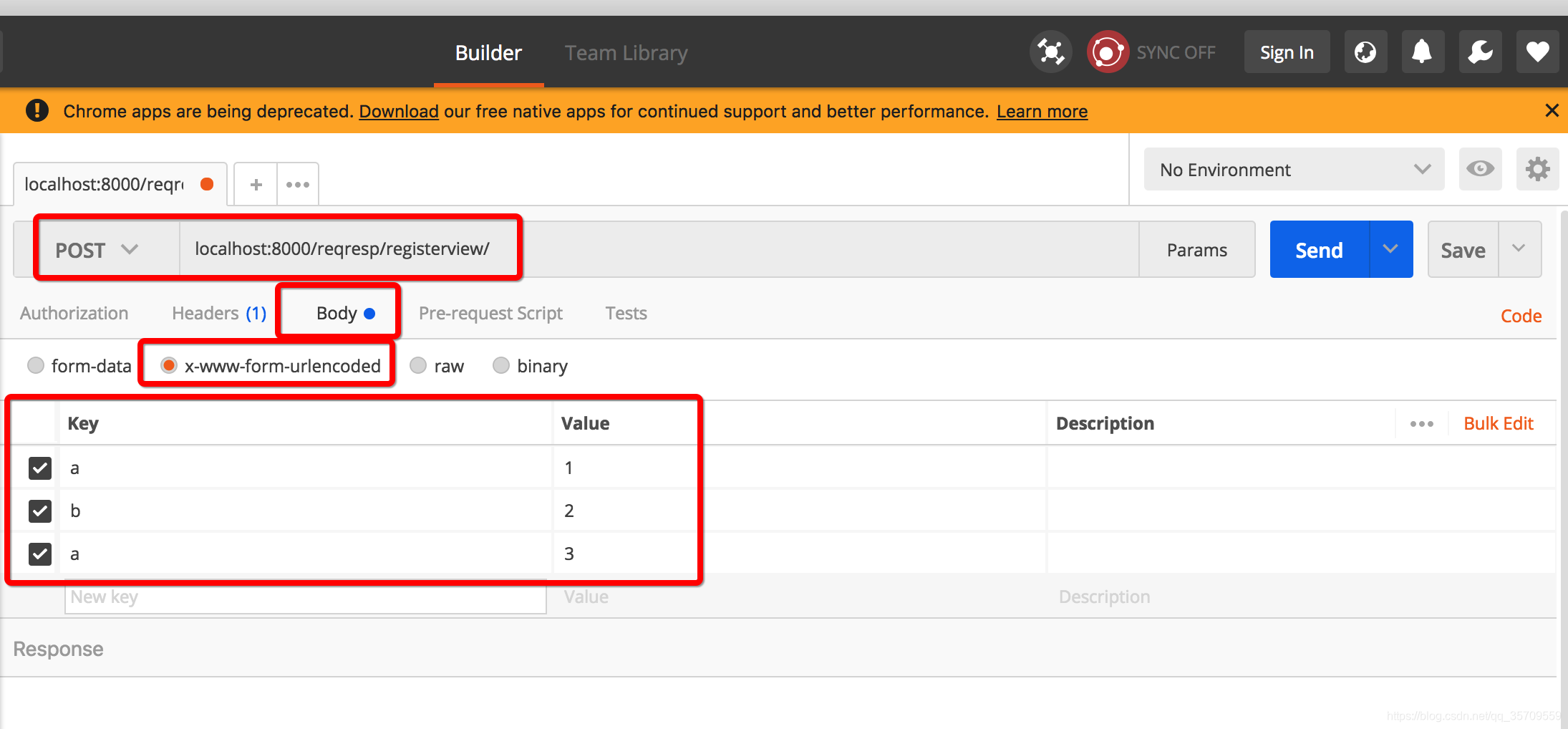
Task: Click the value cell containing 2
Action: click(x=800, y=511)
